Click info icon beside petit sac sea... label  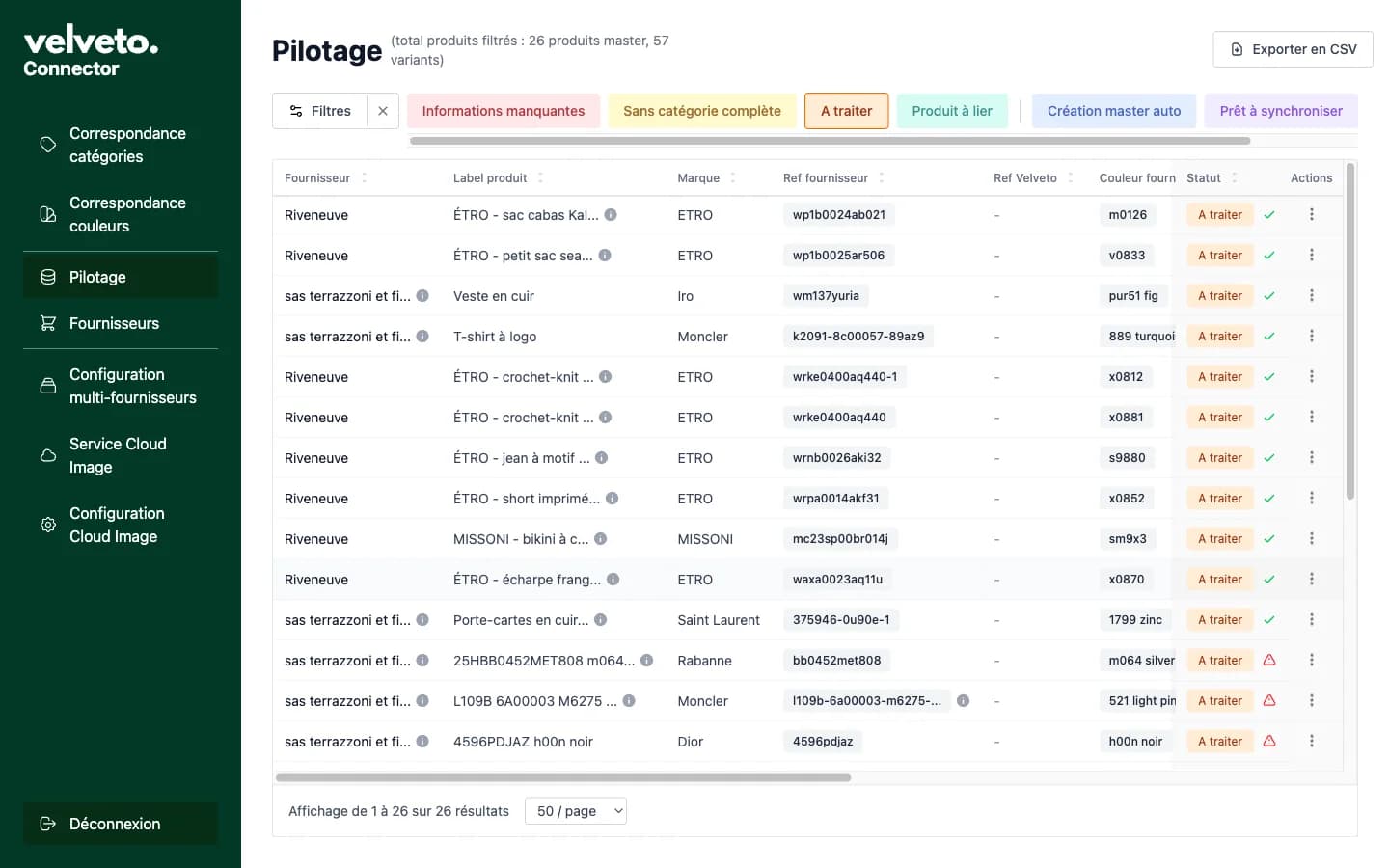(605, 255)
